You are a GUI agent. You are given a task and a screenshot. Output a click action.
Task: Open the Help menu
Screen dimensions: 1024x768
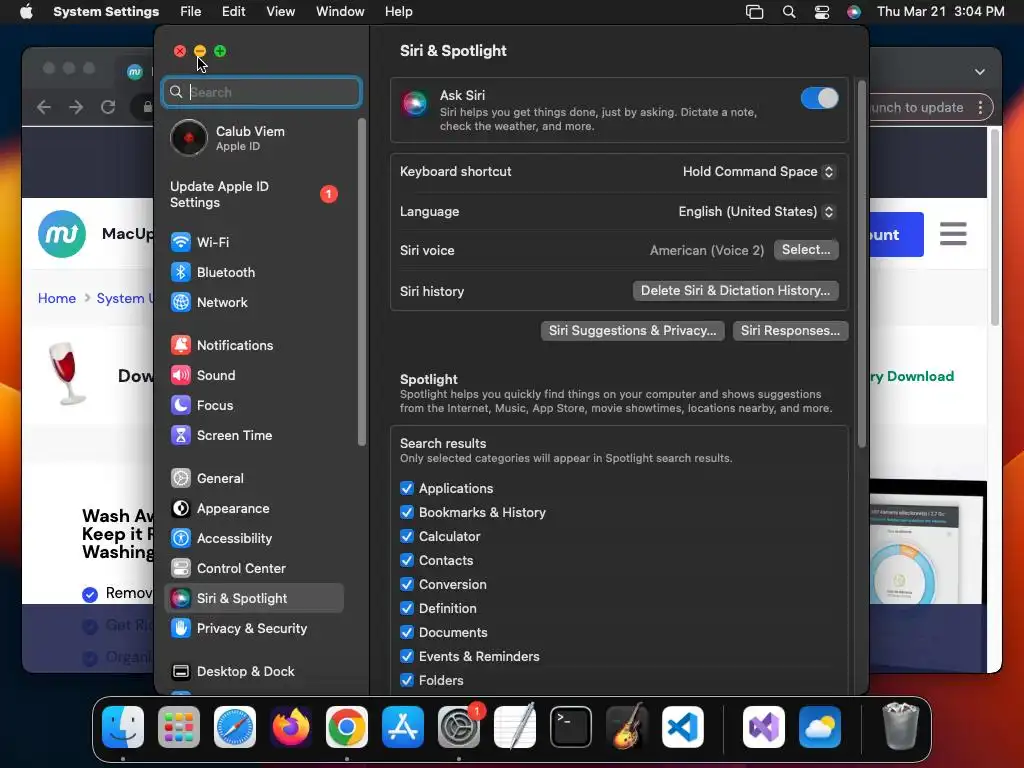(x=398, y=12)
